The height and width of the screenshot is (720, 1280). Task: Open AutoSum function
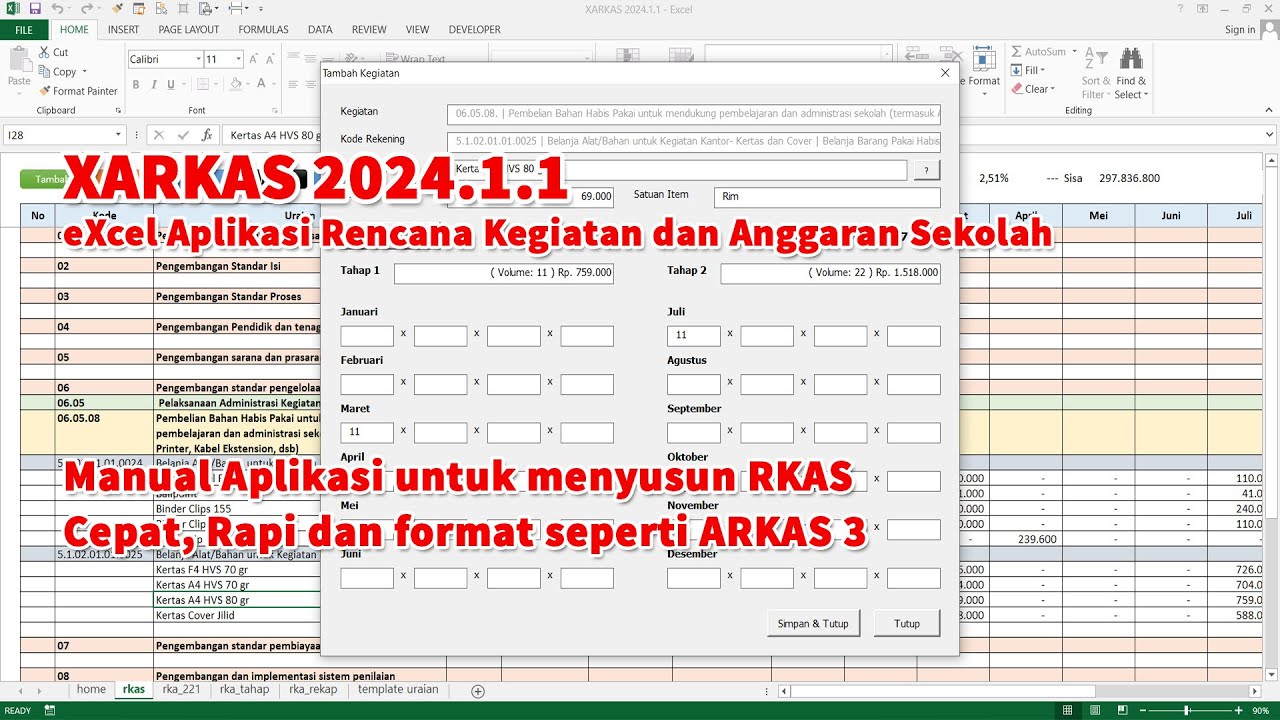1038,52
